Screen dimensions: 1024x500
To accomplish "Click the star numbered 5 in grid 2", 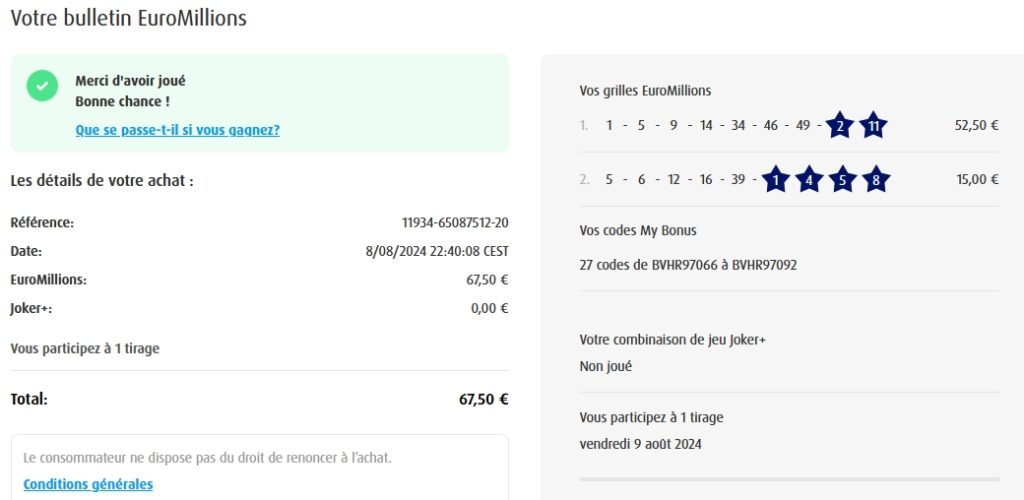I will click(842, 180).
